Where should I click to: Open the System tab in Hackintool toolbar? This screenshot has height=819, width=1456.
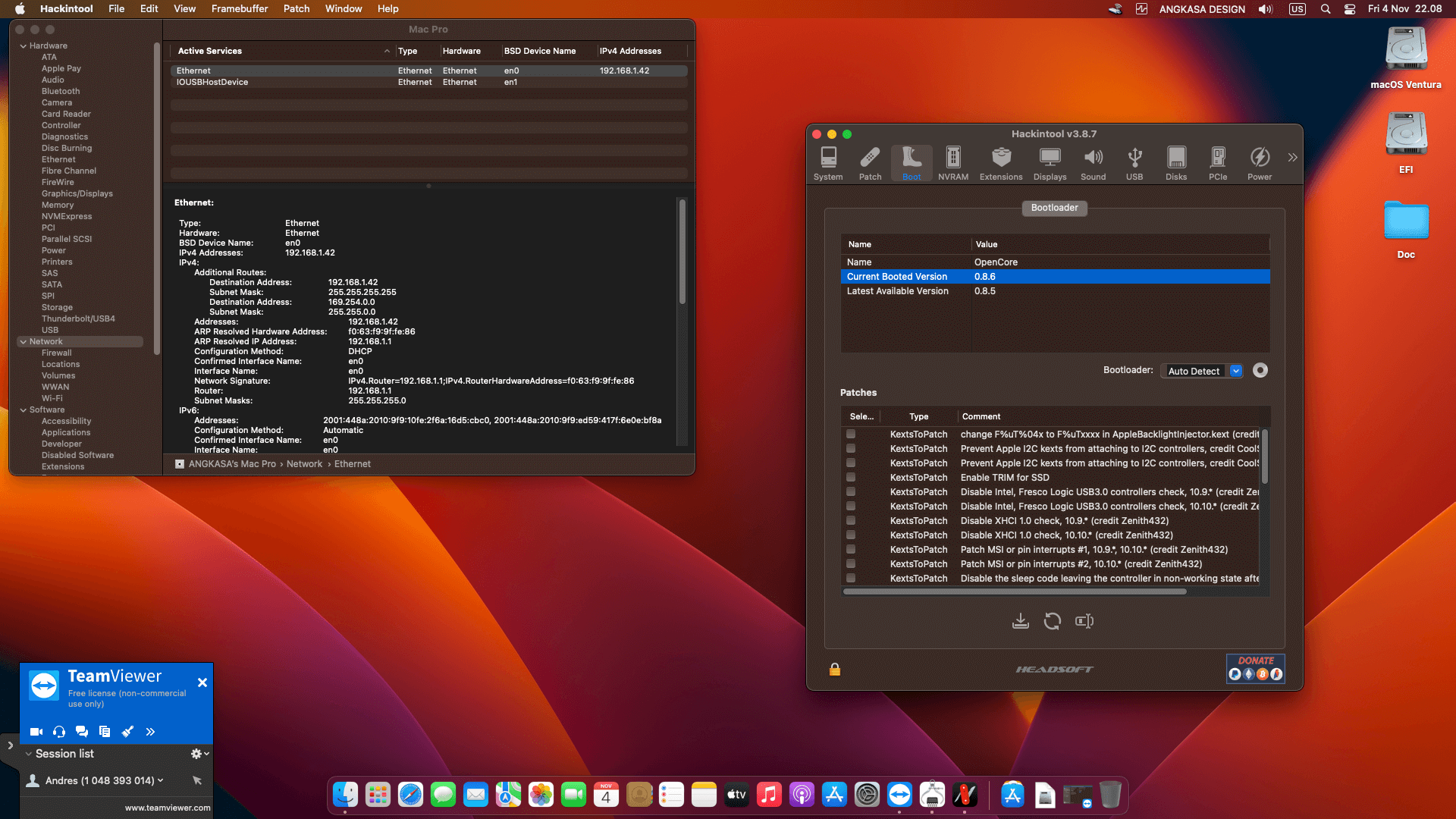click(x=828, y=163)
